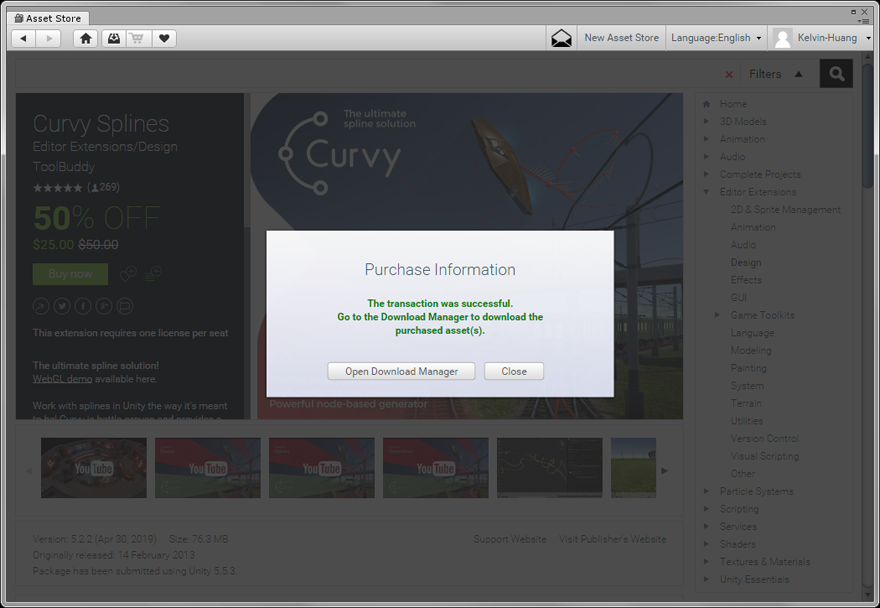Select the Asset Store tab
The image size is (880, 608).
(x=48, y=18)
